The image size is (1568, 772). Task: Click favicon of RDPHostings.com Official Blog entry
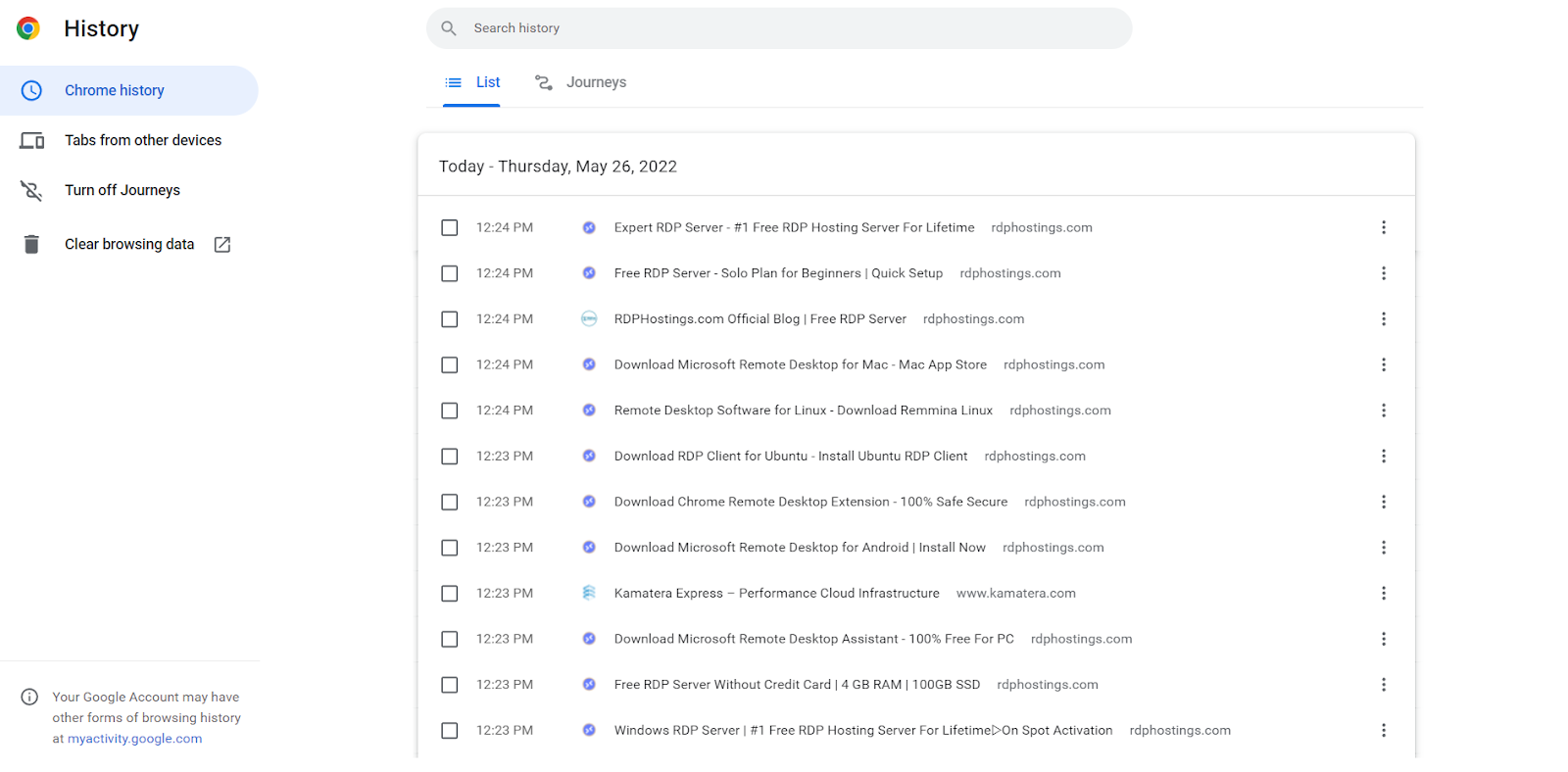point(589,318)
